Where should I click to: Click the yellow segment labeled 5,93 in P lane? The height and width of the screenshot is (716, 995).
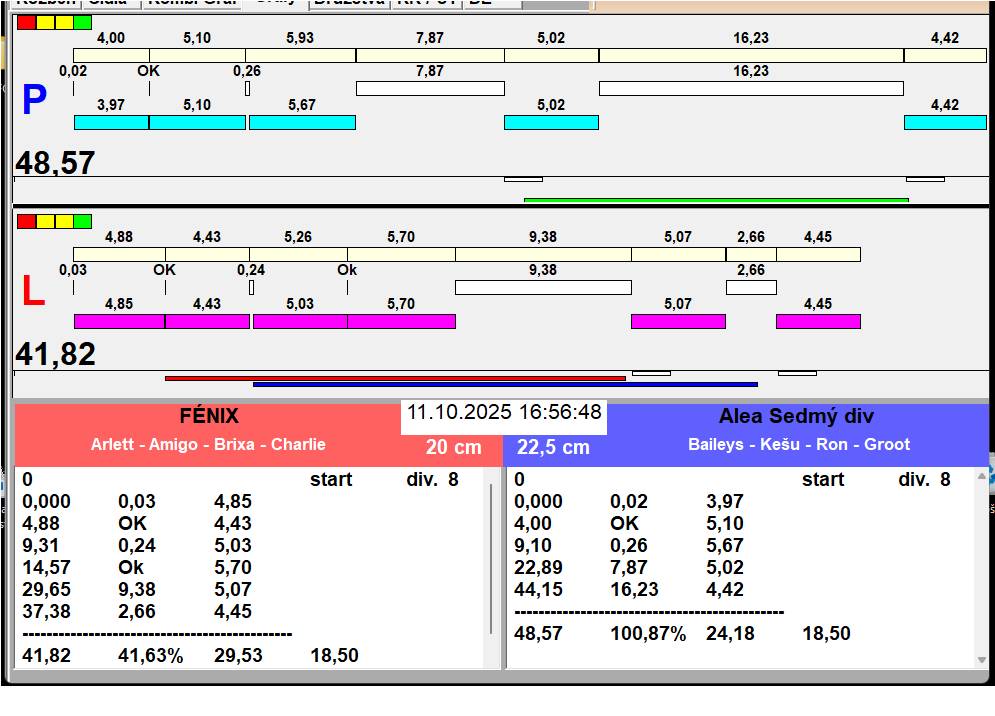coord(301,55)
